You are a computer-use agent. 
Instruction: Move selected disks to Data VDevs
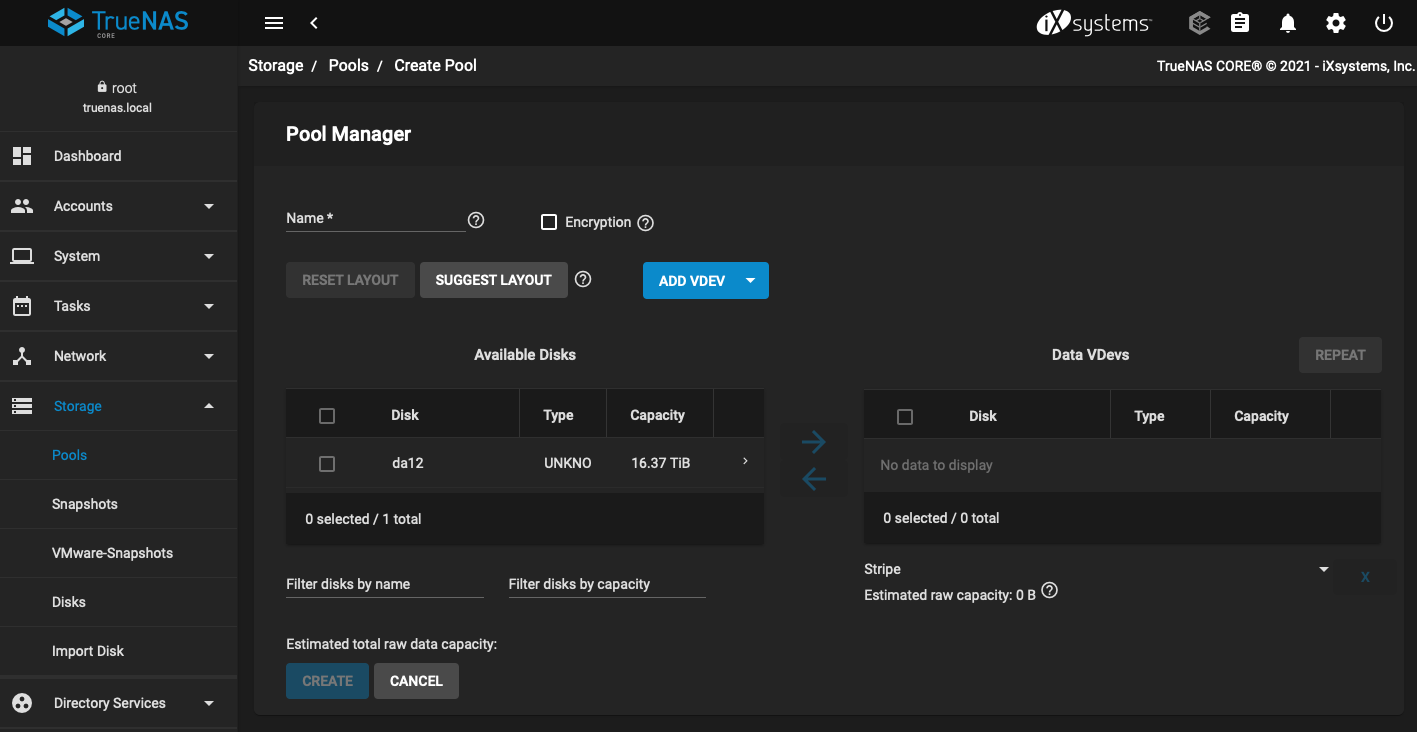tap(814, 441)
